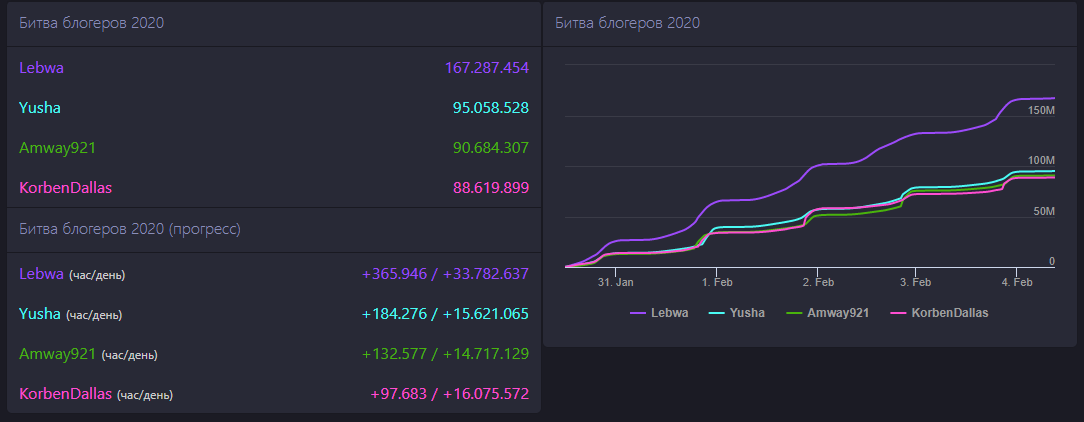Screen dimensions: 1084x422
Task: Click KorbenDallas progress +97.683 / +16.075.572
Action: (449, 394)
